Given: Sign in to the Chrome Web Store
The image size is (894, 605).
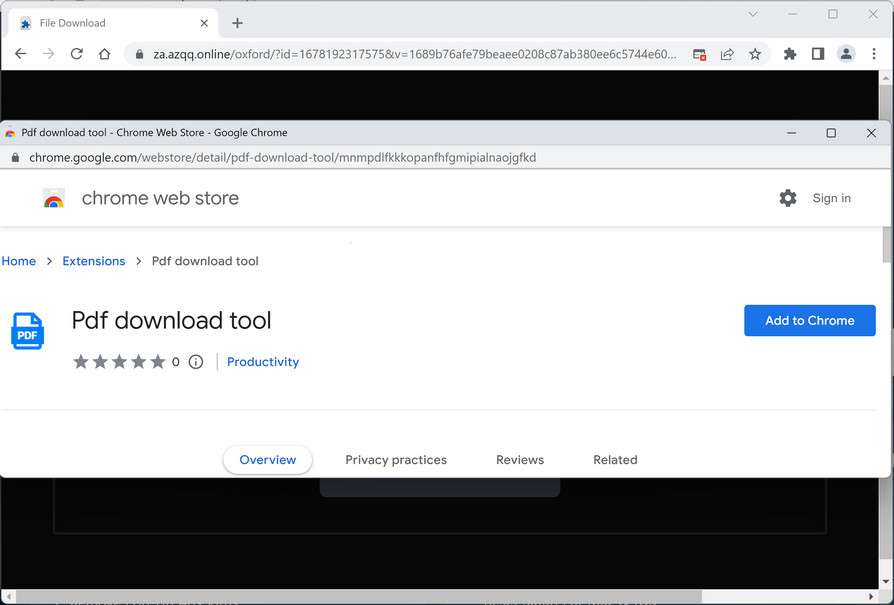Looking at the screenshot, I should 831,198.
